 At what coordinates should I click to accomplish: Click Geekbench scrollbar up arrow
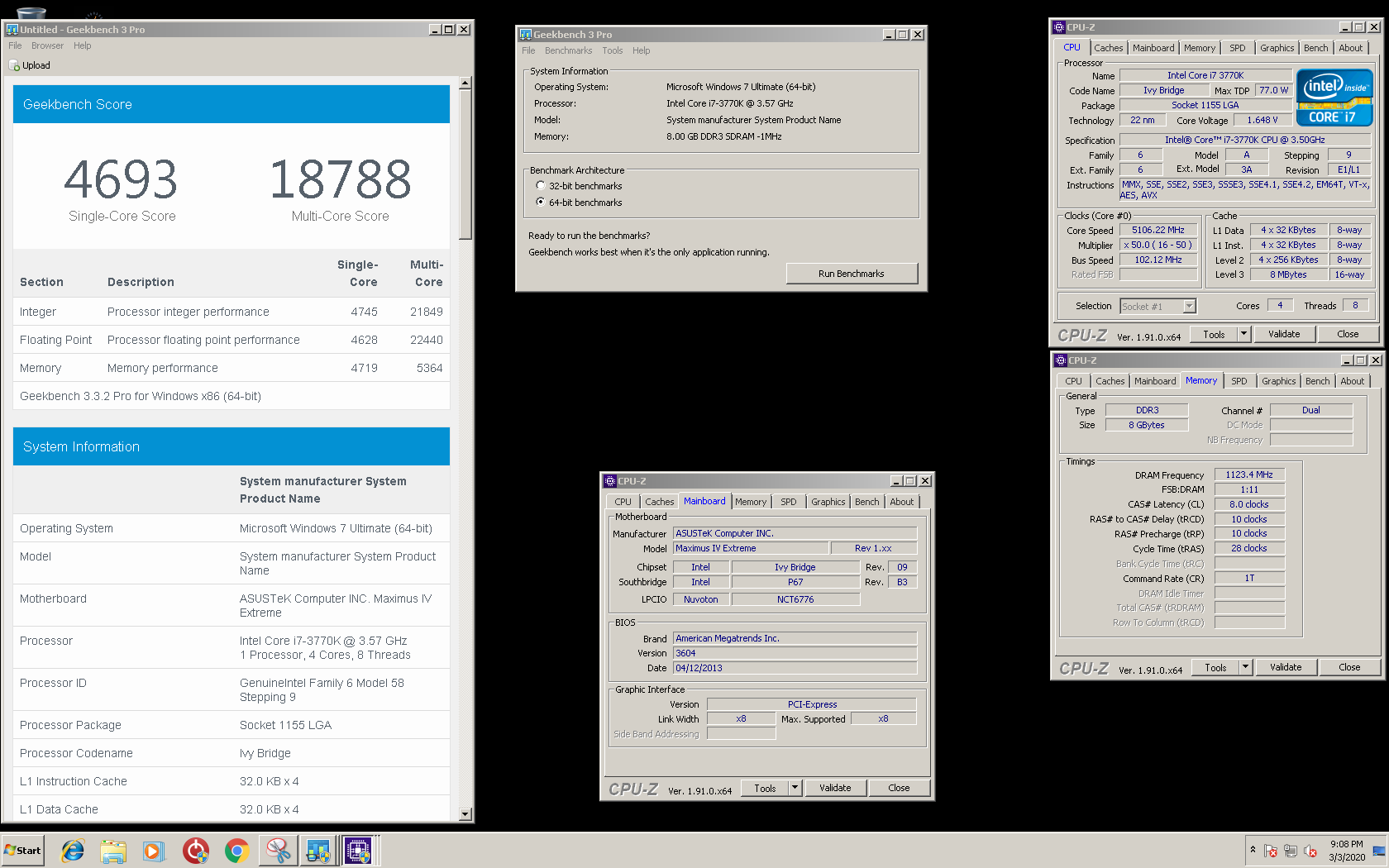point(465,83)
